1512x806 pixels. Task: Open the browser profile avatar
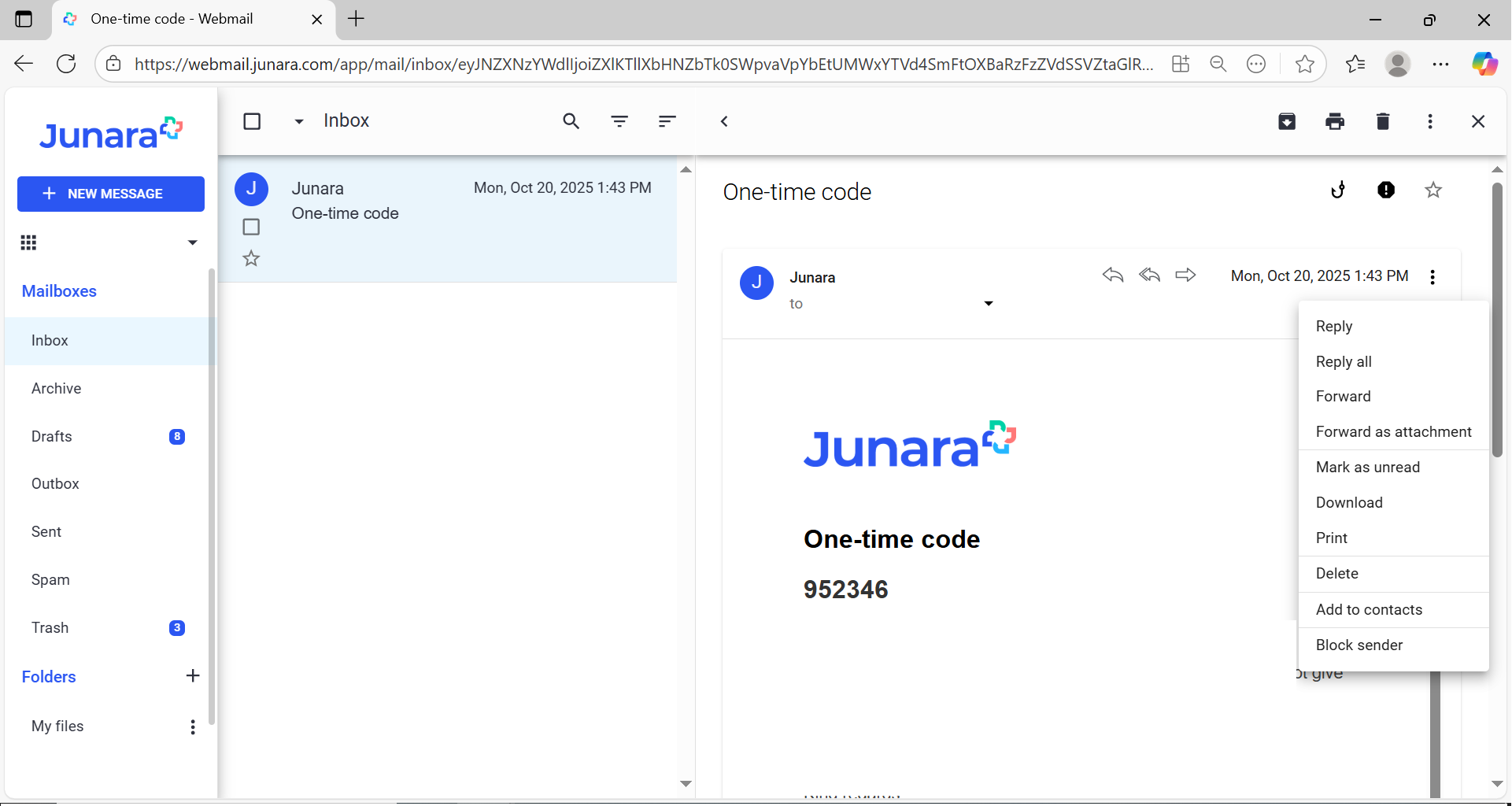coord(1398,64)
